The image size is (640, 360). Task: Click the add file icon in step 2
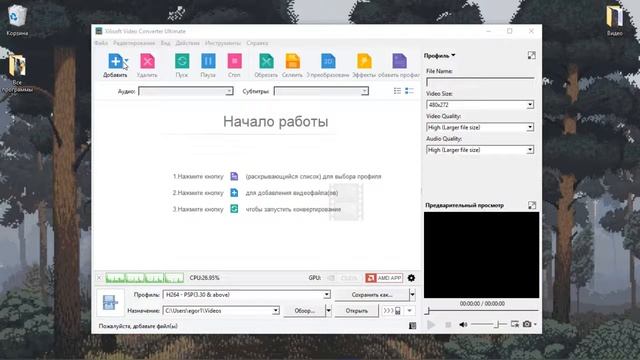tap(234, 193)
